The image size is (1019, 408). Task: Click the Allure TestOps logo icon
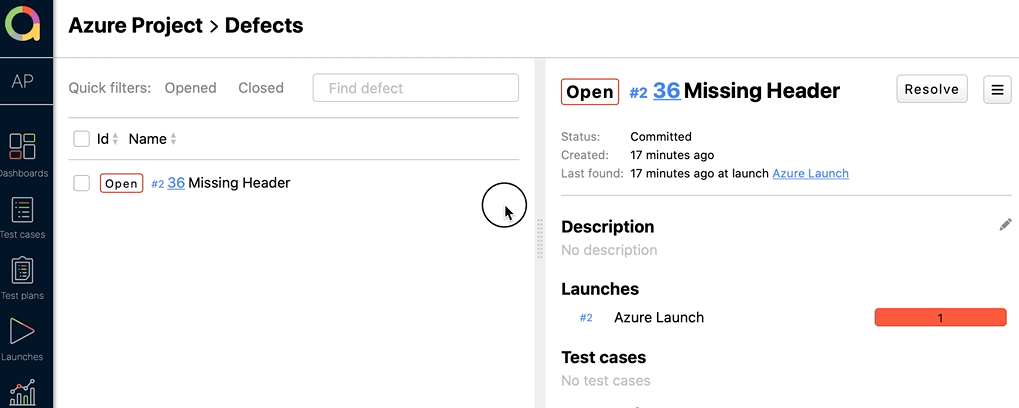(22, 24)
